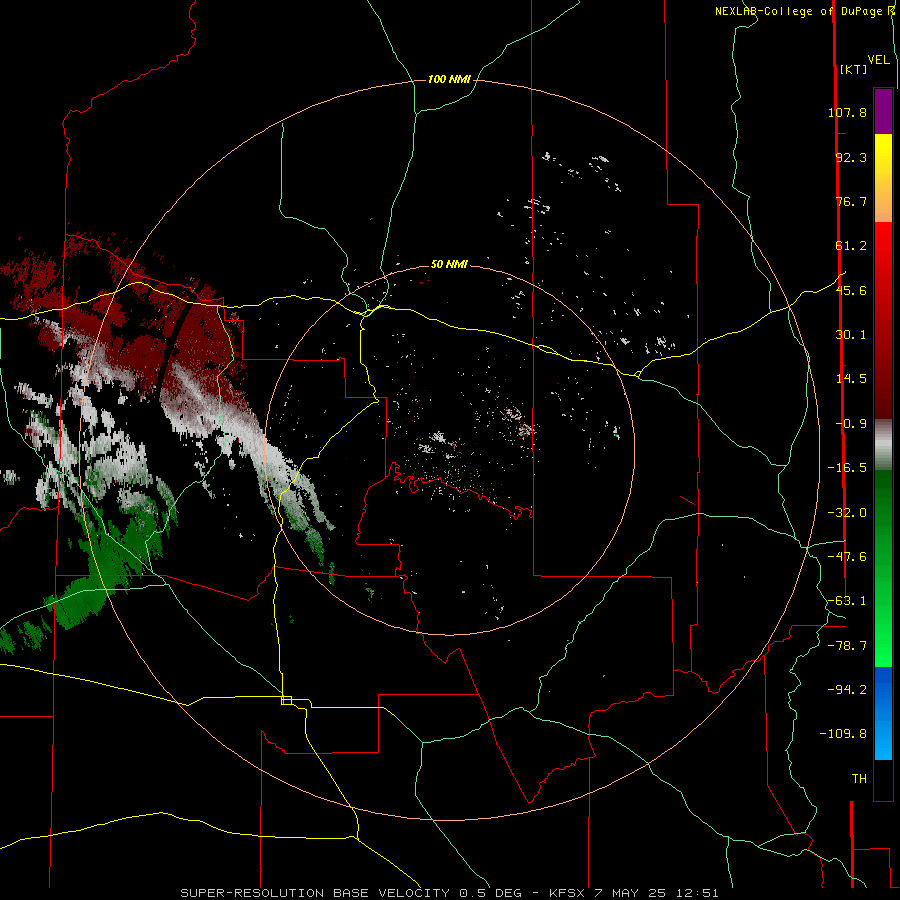900x900 pixels.
Task: Click the -78.7 velocity scale value
Action: [x=847, y=646]
